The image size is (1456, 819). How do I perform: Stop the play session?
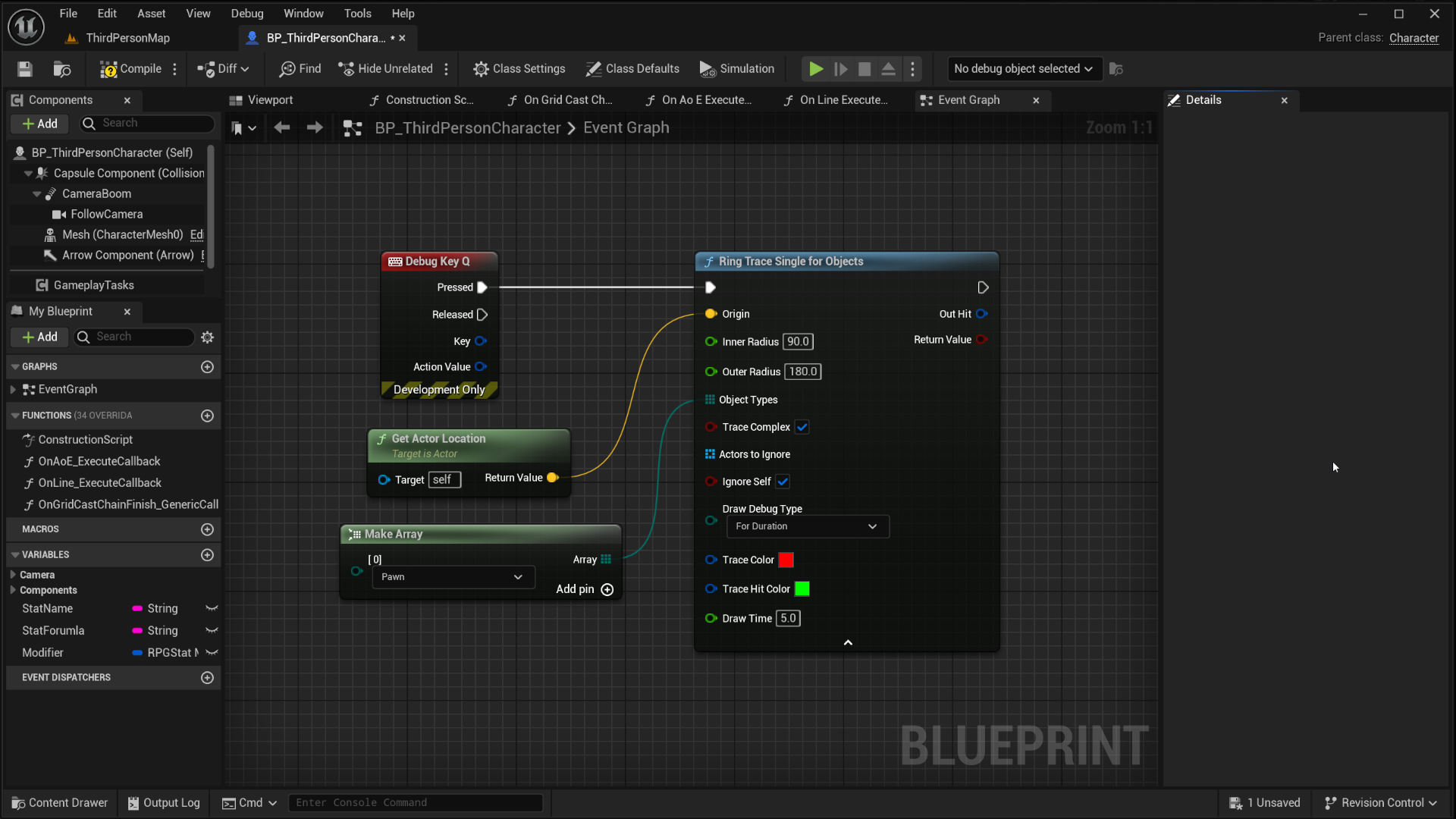coord(864,69)
